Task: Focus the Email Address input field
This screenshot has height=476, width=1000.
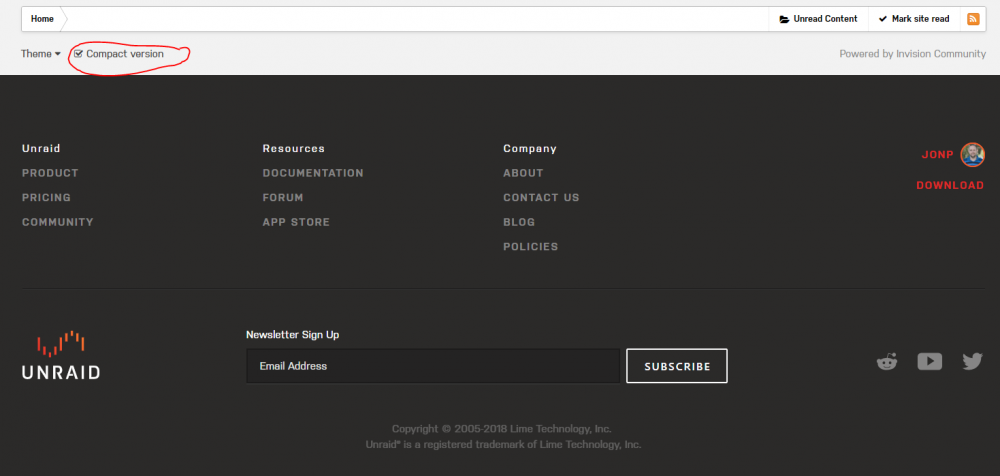Action: [x=433, y=366]
